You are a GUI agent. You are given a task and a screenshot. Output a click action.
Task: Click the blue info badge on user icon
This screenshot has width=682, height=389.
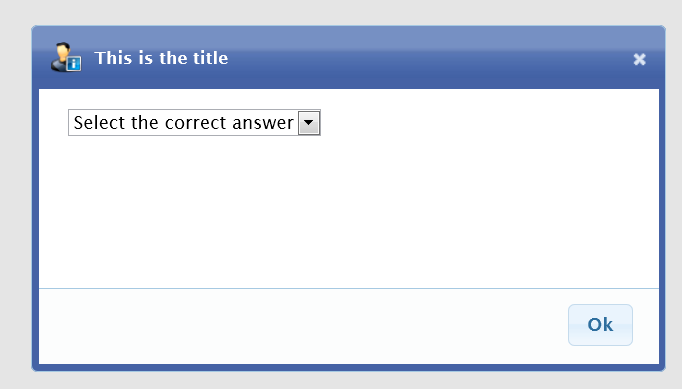pyautogui.click(x=74, y=64)
